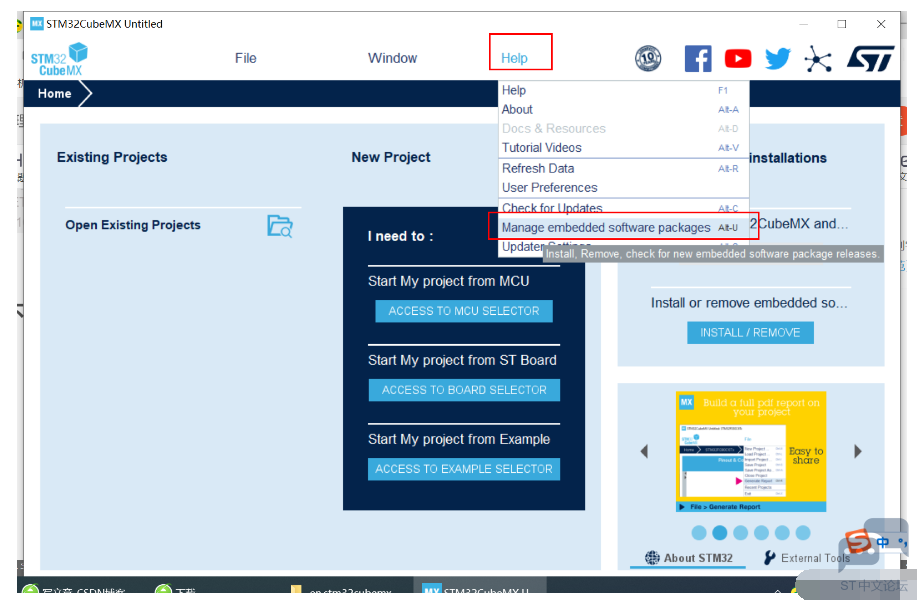Open the YouTube icon link
This screenshot has width=917, height=601.
[738, 58]
